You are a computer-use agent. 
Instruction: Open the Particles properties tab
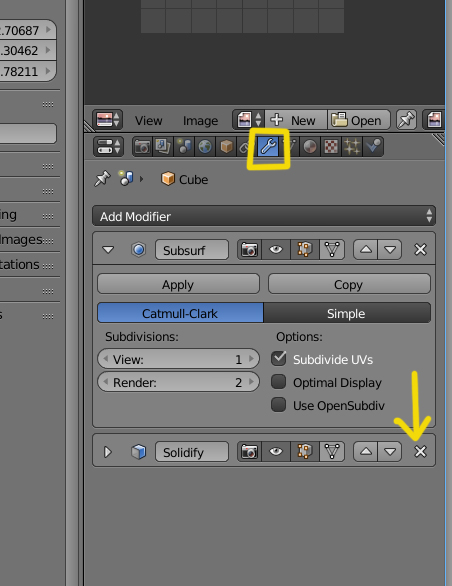[352, 146]
